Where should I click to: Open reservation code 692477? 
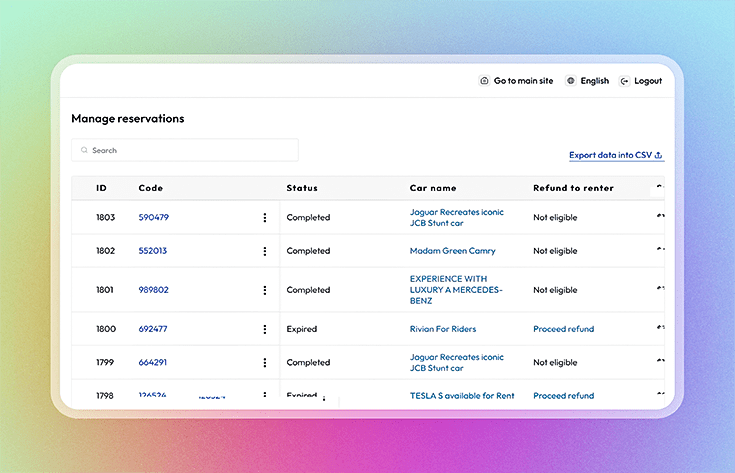(153, 329)
